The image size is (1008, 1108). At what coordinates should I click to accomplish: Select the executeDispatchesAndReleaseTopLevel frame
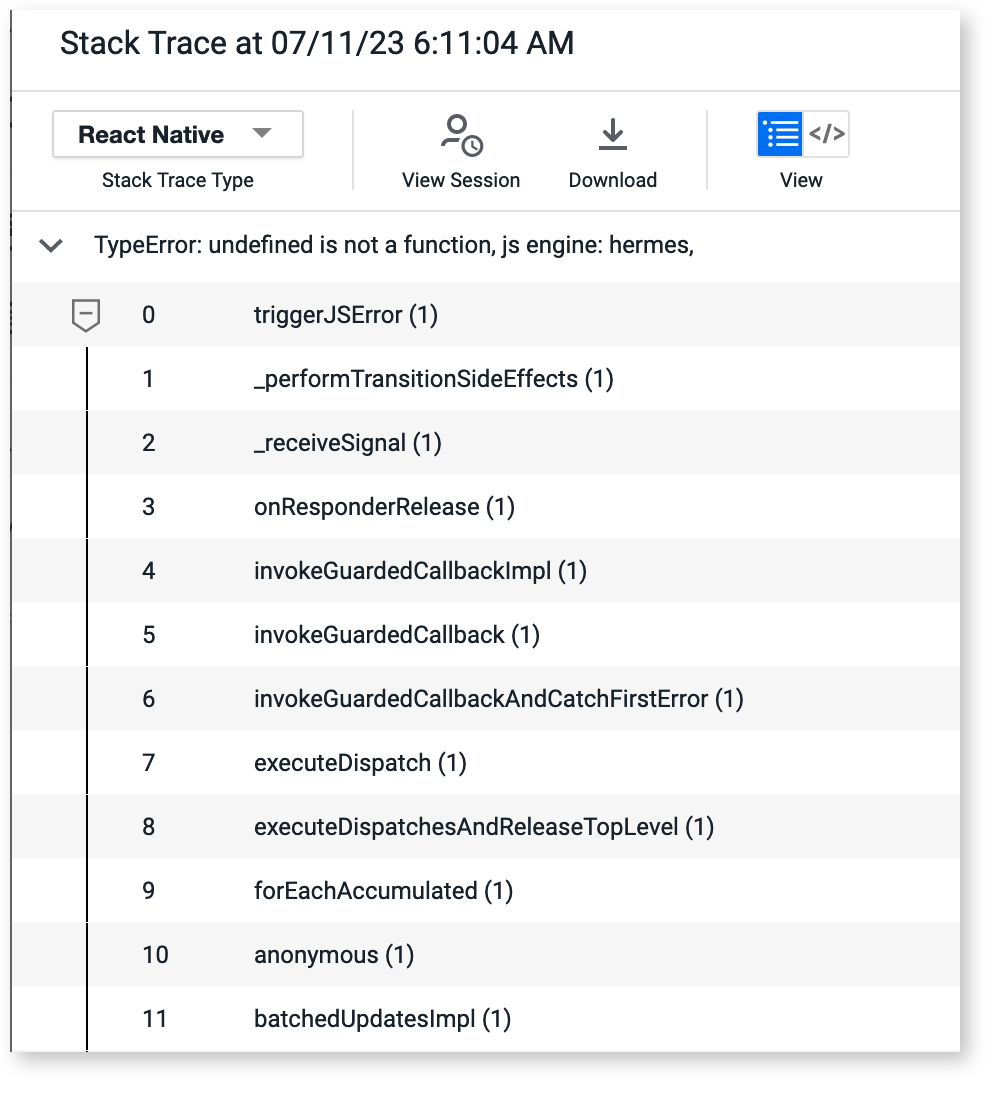coord(486,827)
